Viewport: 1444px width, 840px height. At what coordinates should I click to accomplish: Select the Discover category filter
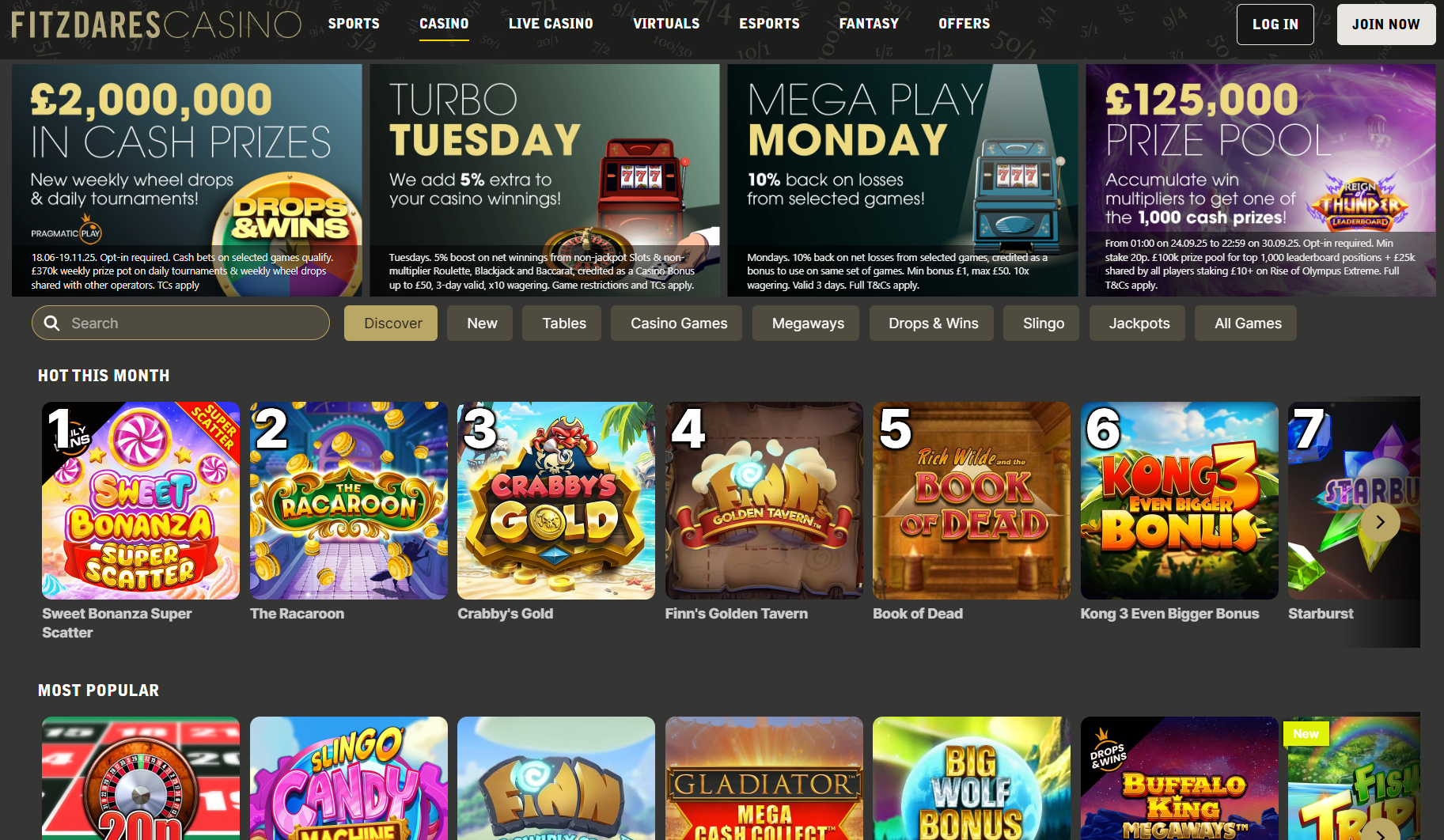tap(391, 323)
